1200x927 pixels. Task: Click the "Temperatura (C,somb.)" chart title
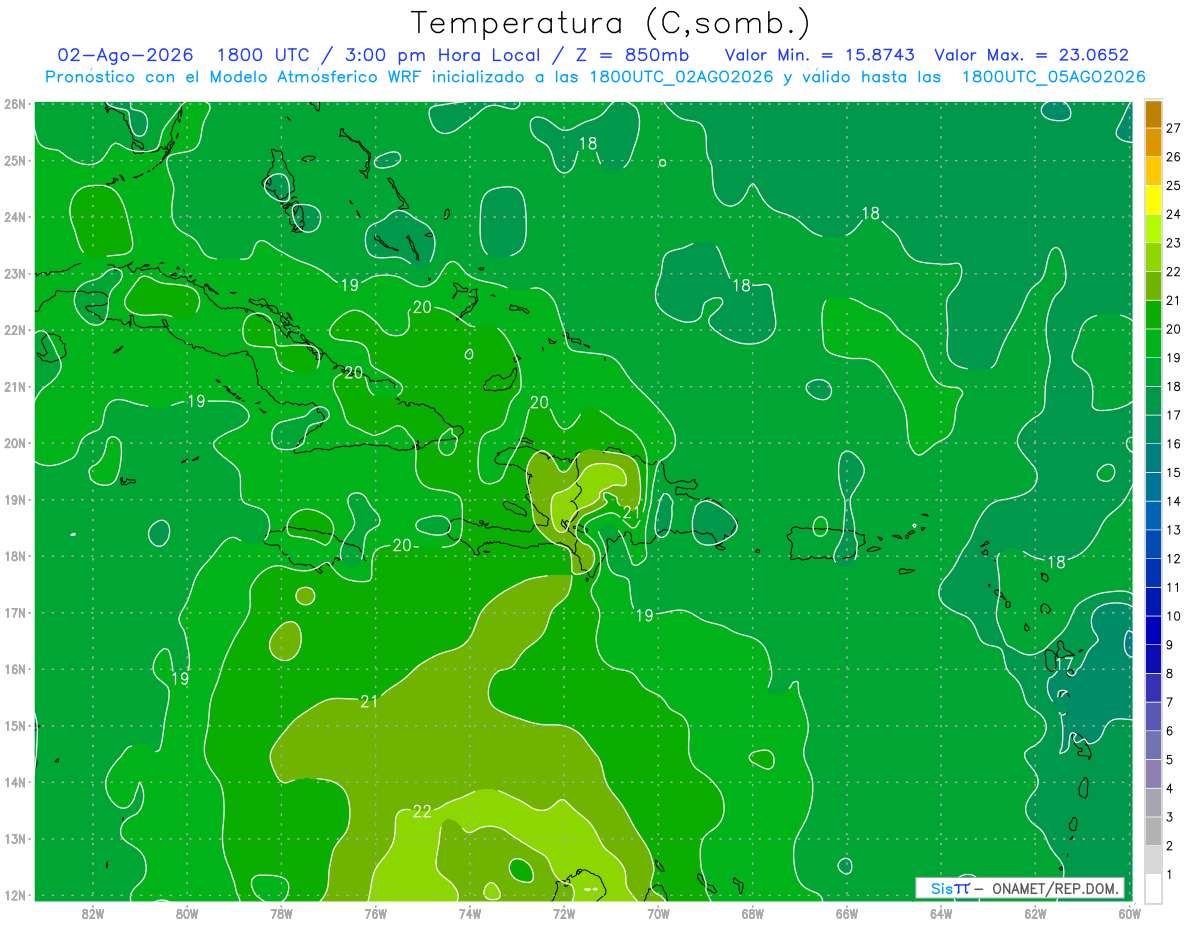pos(611,24)
